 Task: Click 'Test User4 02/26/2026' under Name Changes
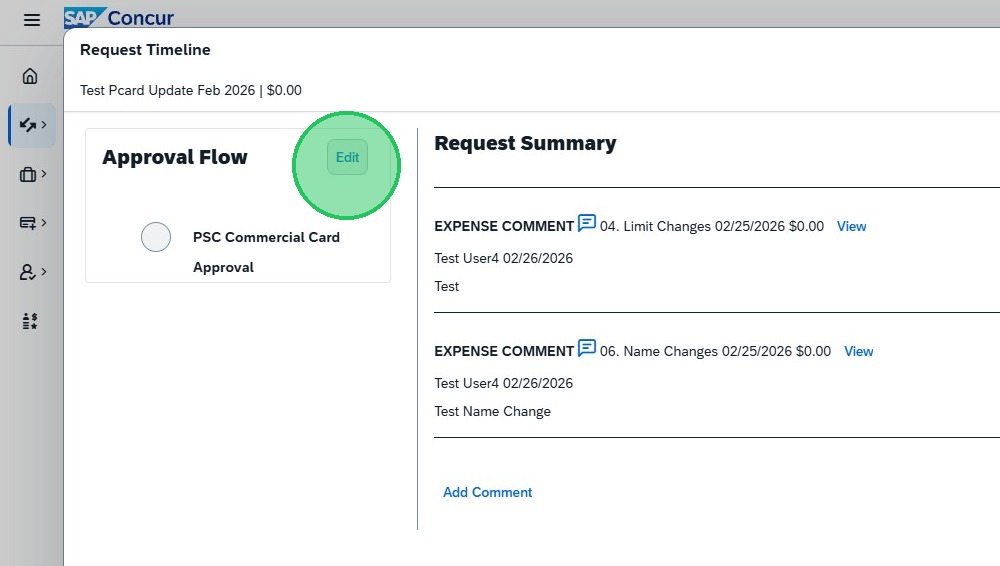pos(504,384)
